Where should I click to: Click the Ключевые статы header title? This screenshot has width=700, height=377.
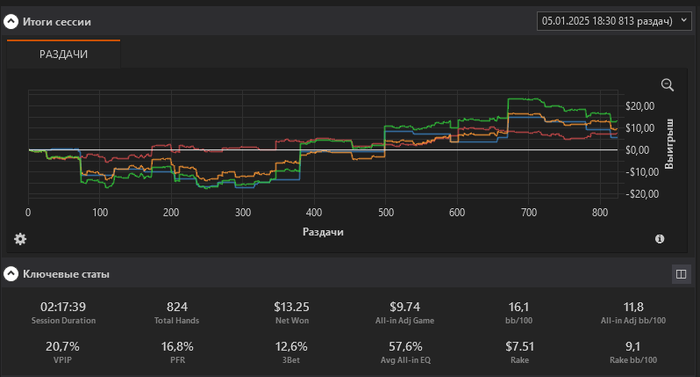click(x=66, y=274)
